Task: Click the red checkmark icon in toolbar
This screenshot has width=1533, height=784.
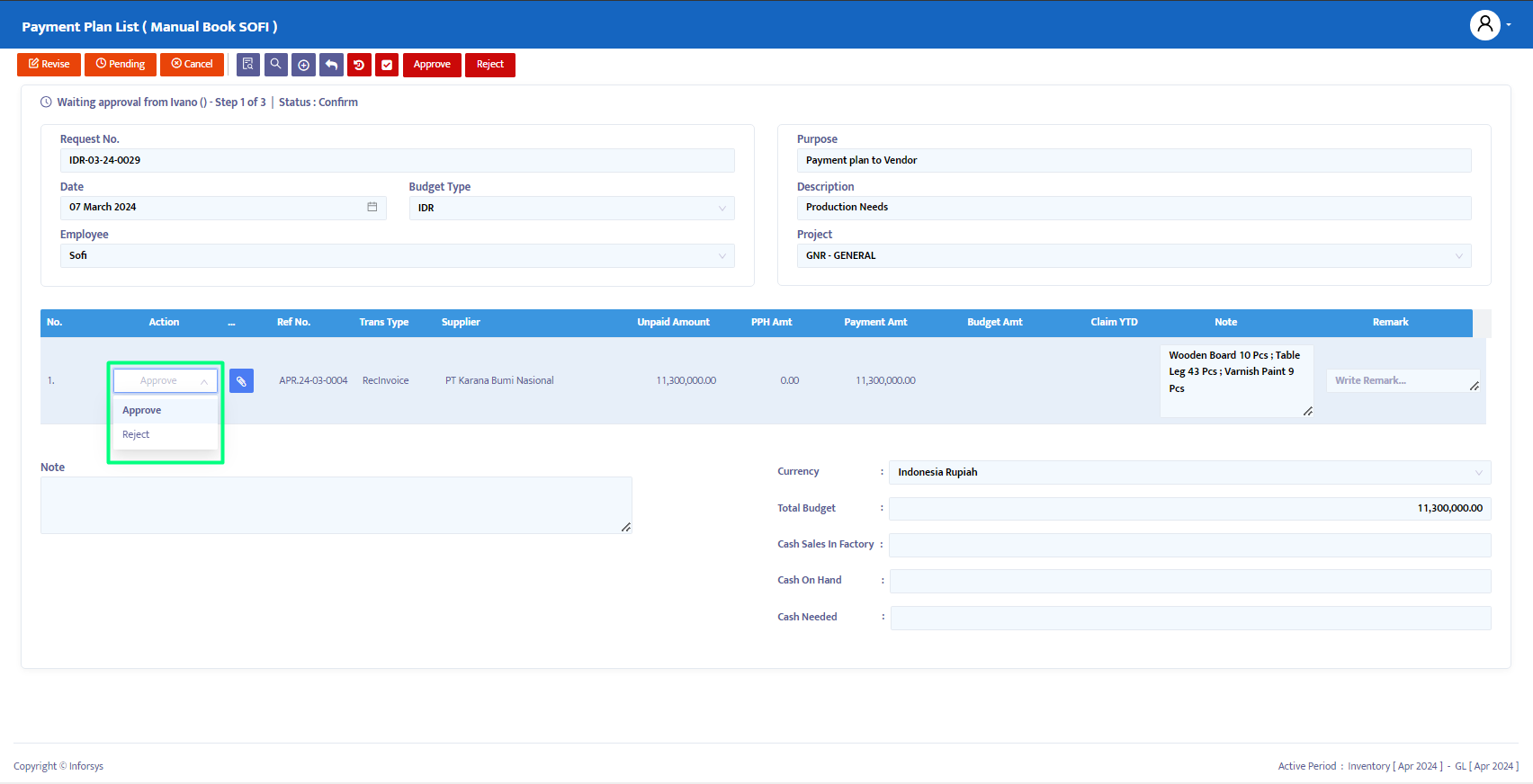Action: pyautogui.click(x=387, y=65)
